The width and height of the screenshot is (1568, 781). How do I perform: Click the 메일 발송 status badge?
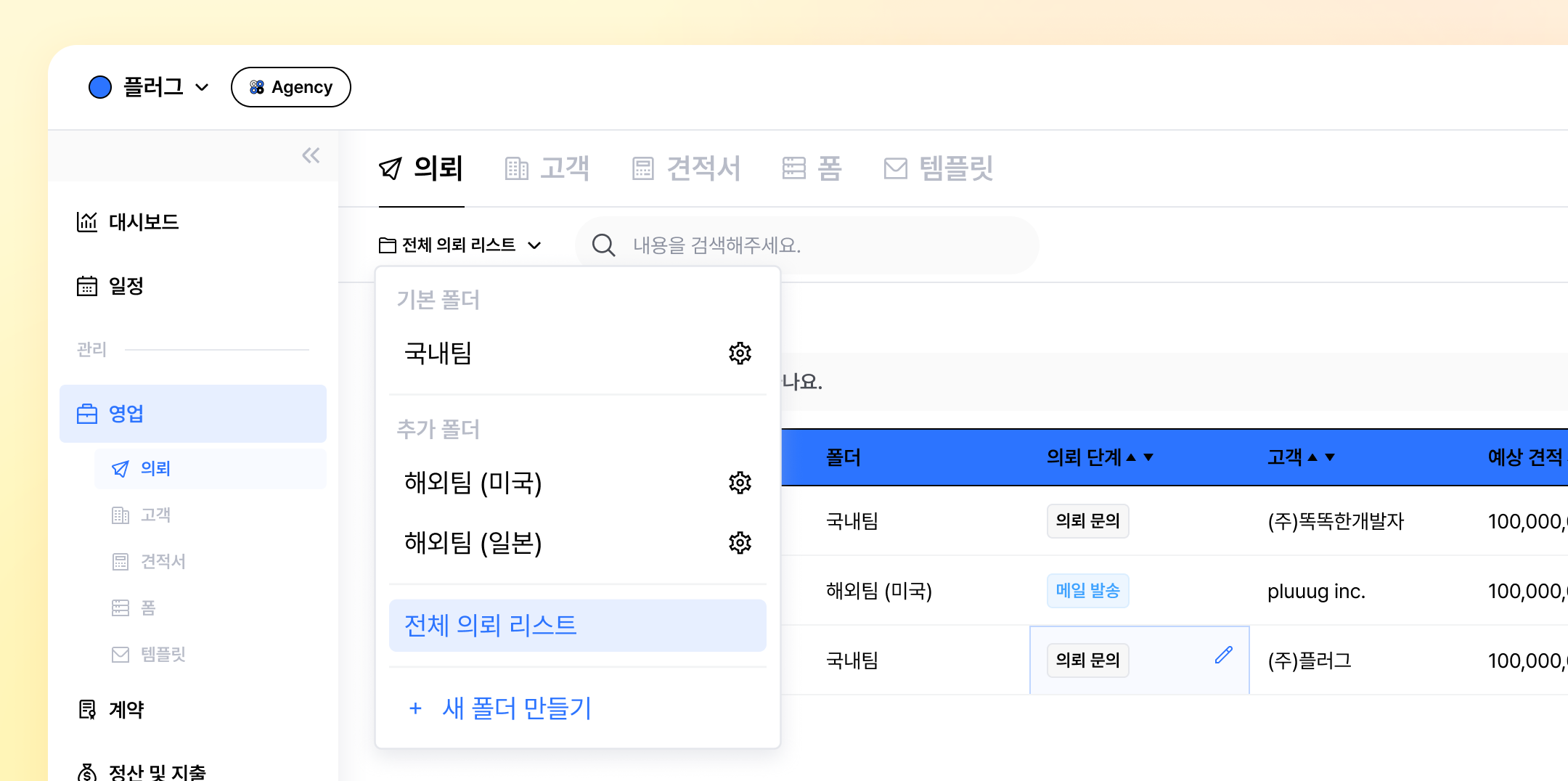coord(1087,591)
